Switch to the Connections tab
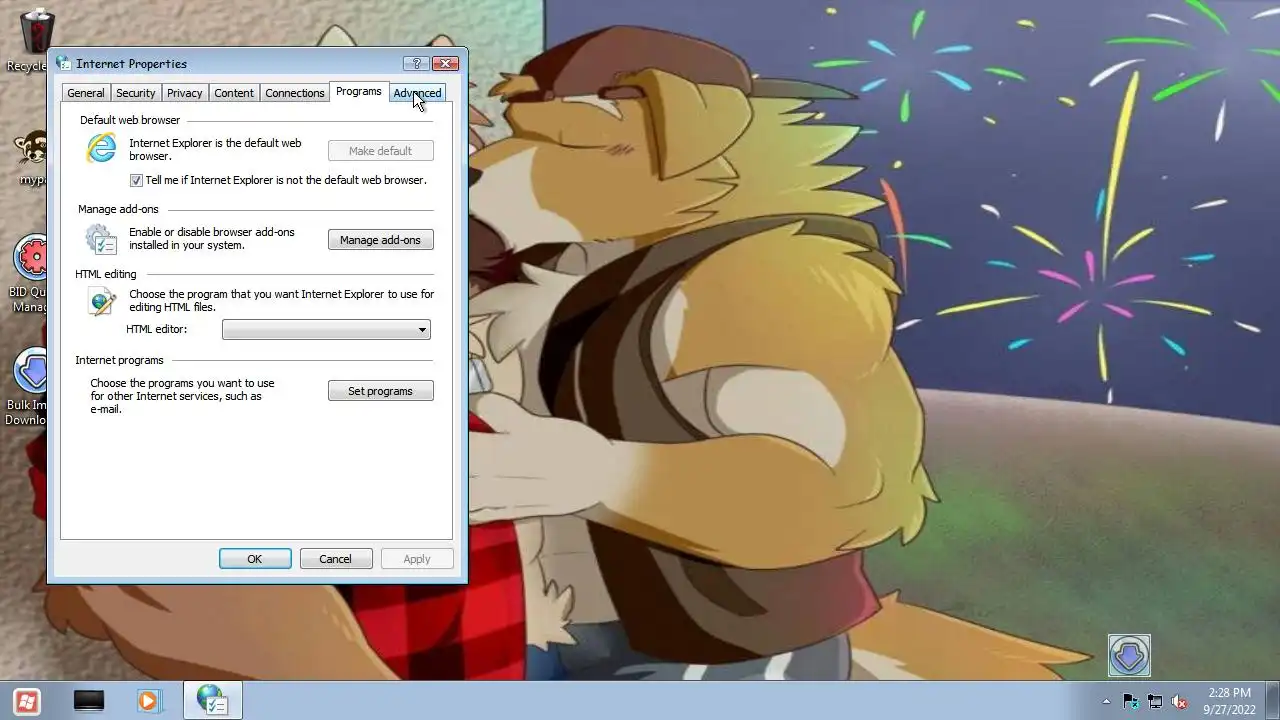1280x720 pixels. click(294, 93)
